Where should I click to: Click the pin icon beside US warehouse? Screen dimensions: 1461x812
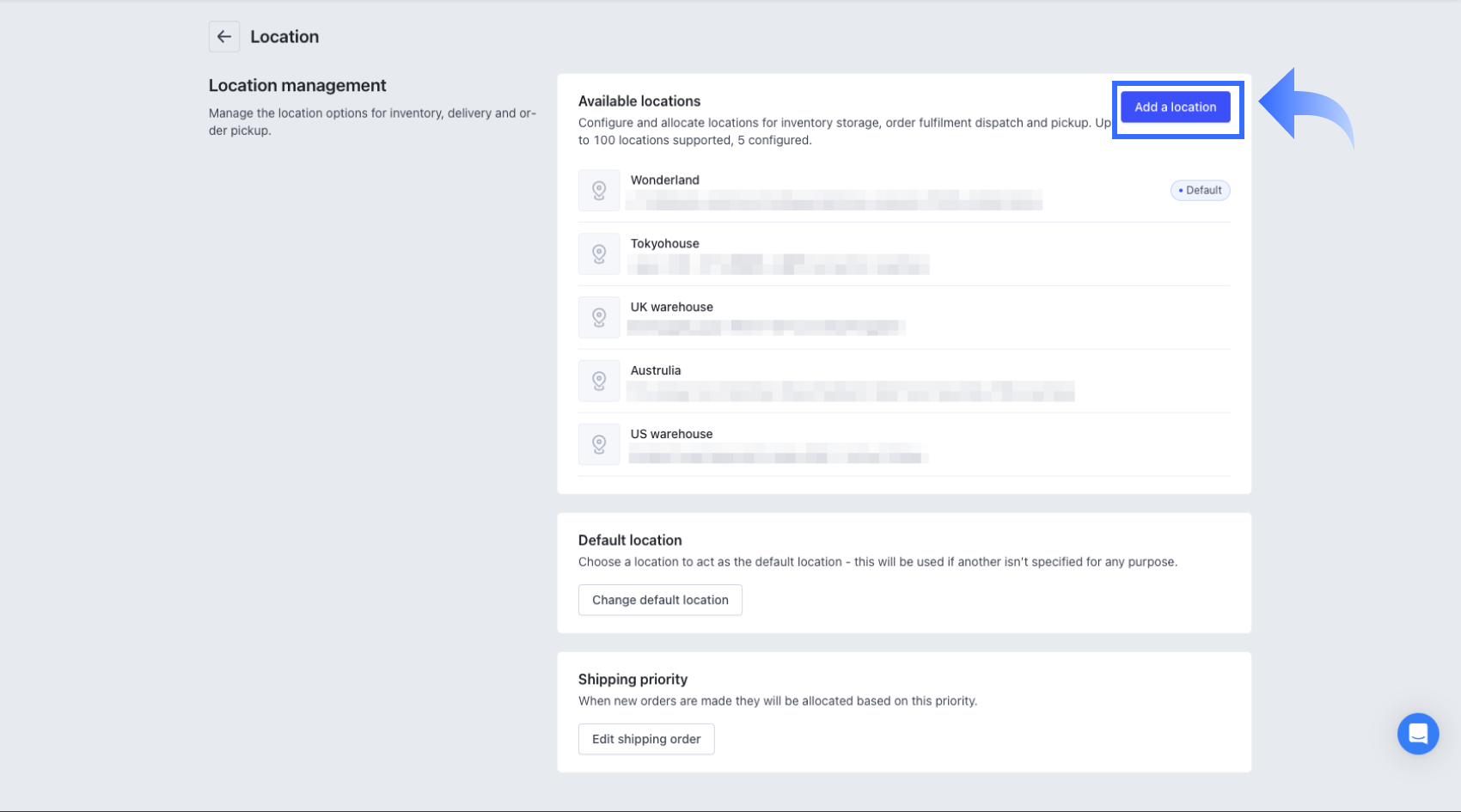(599, 444)
